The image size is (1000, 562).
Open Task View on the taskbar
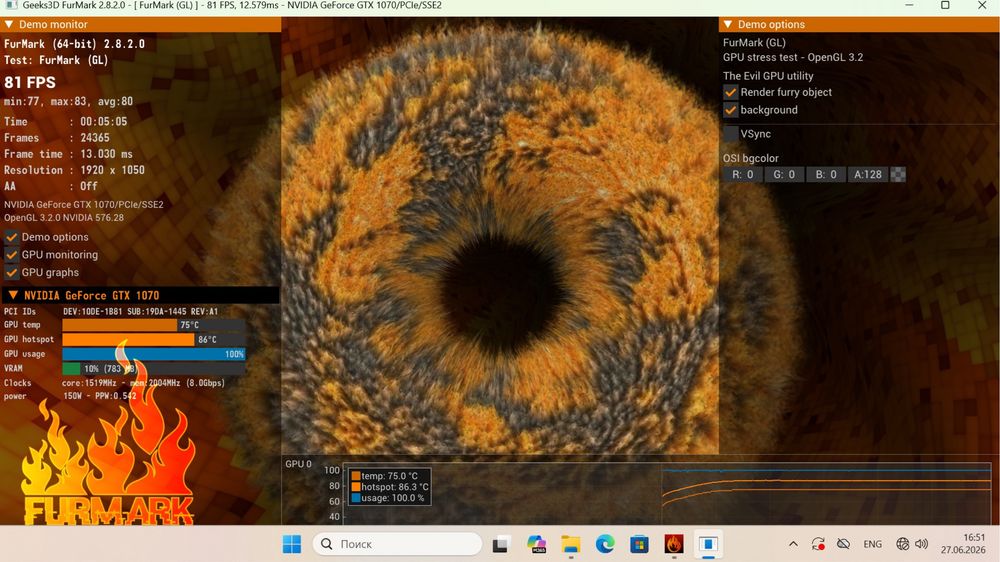pyautogui.click(x=501, y=544)
